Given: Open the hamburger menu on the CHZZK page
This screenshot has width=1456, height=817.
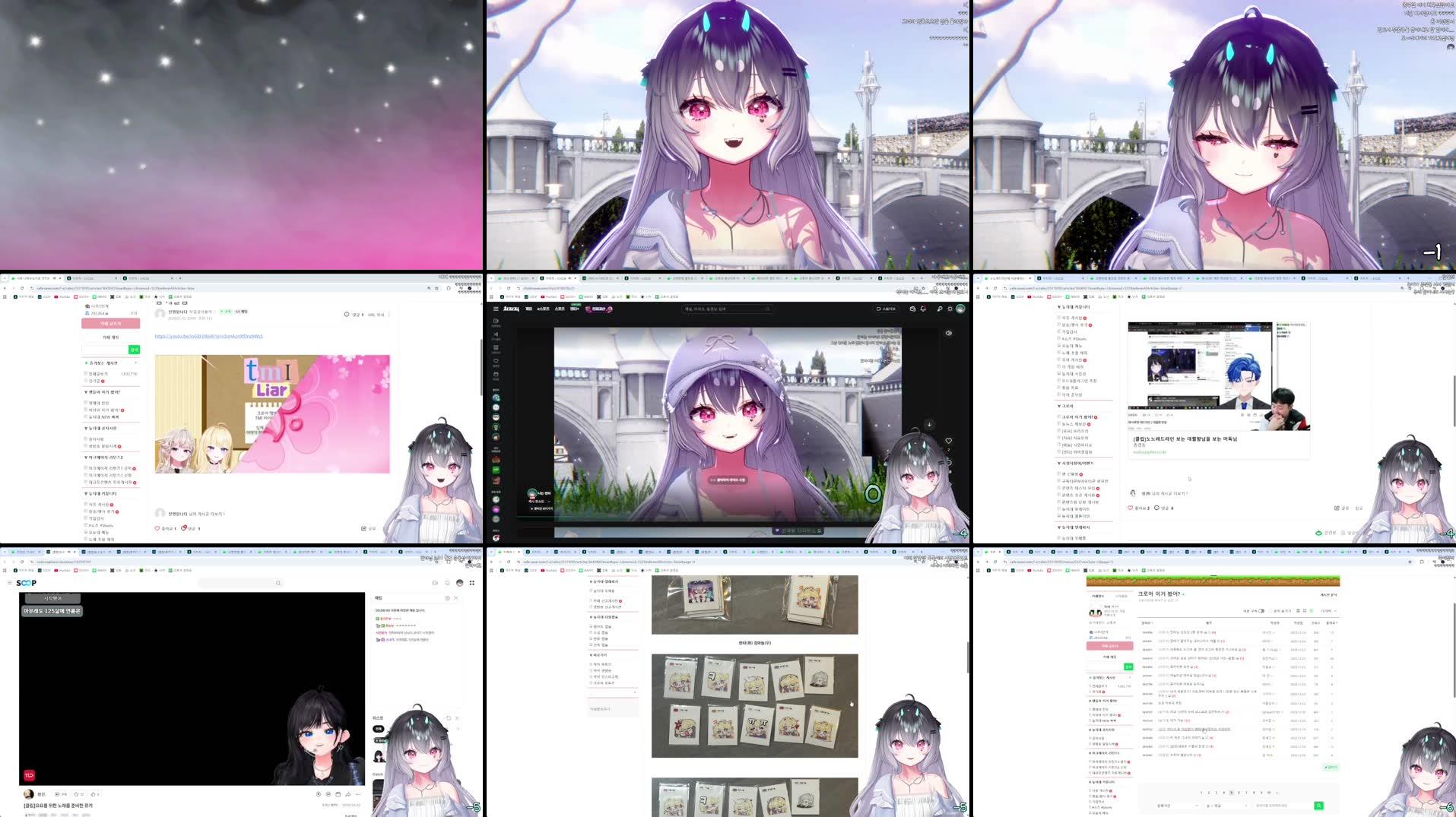Looking at the screenshot, I should click(495, 309).
